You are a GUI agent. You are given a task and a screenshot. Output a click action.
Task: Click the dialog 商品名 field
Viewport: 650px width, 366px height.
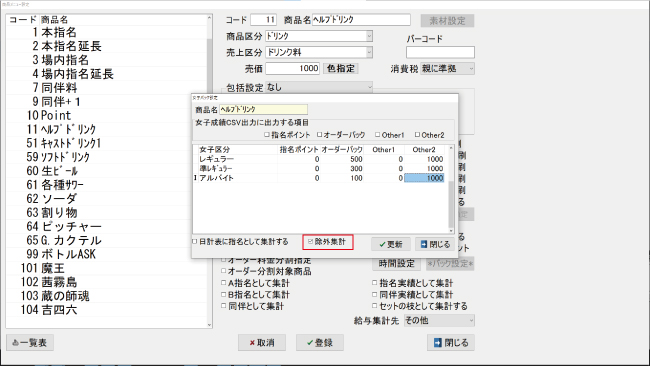(263, 109)
